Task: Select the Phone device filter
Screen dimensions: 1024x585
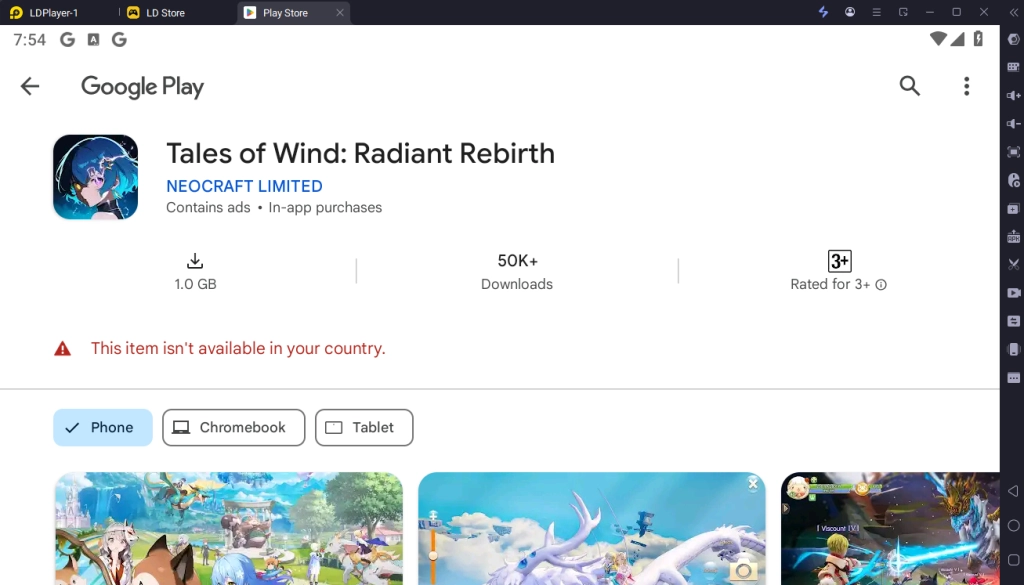Action: click(x=103, y=427)
